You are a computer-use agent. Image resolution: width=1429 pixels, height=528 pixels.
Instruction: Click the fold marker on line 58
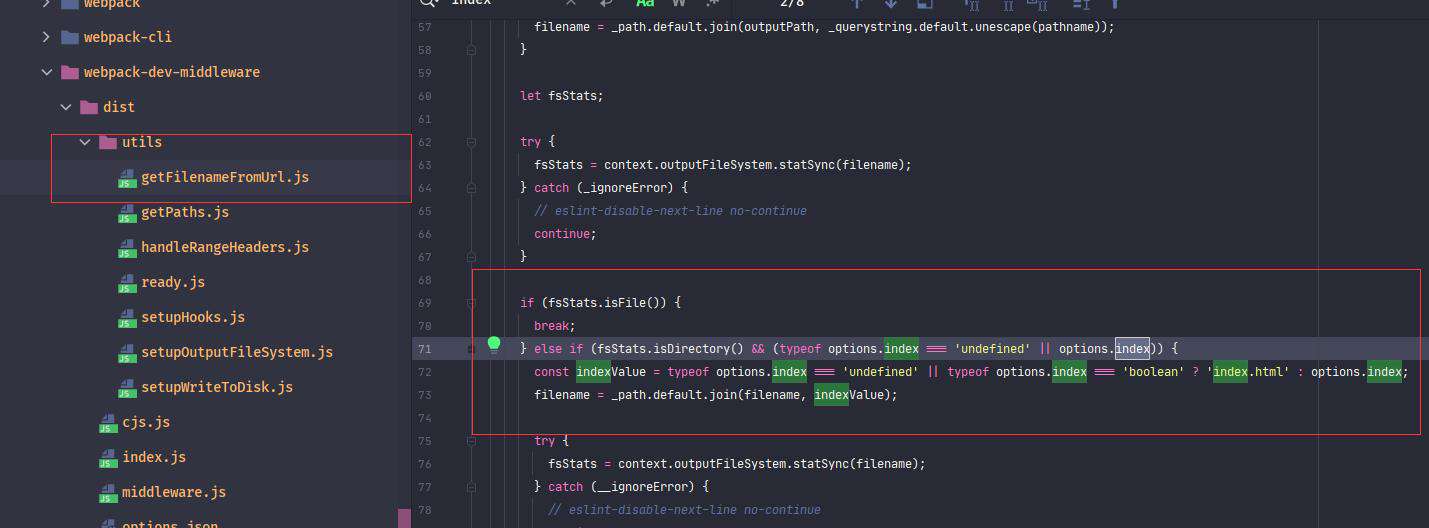470,49
